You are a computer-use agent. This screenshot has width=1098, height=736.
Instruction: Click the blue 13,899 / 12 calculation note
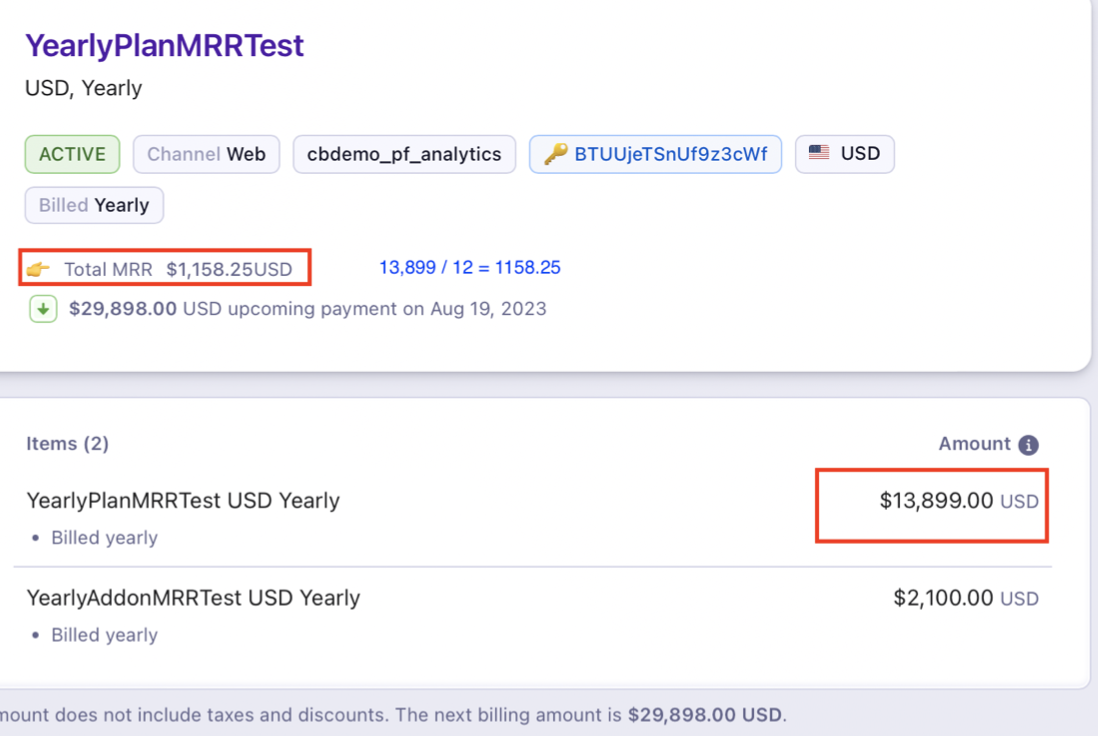pyautogui.click(x=469, y=268)
